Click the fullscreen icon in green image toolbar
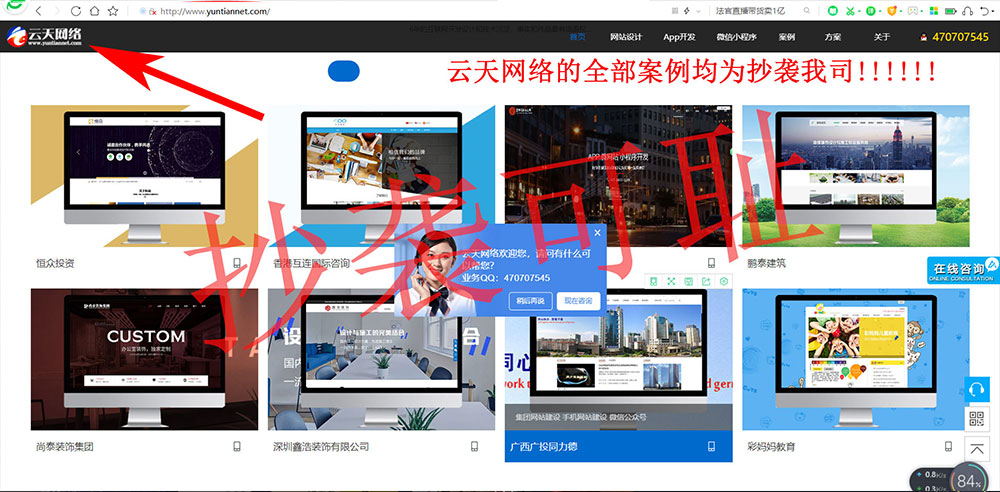Image resolution: width=1000 pixels, height=492 pixels. click(671, 281)
